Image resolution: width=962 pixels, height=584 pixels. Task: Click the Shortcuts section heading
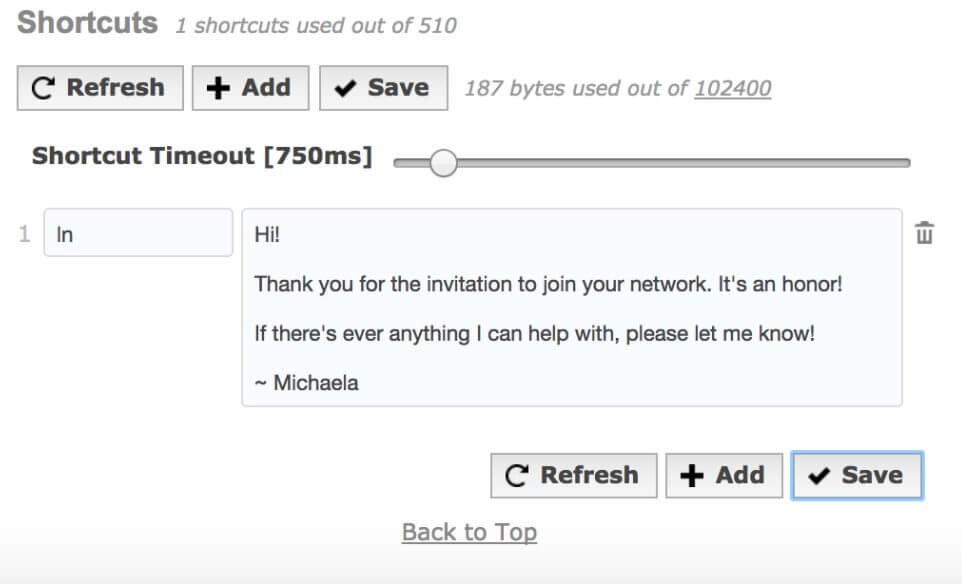[88, 23]
